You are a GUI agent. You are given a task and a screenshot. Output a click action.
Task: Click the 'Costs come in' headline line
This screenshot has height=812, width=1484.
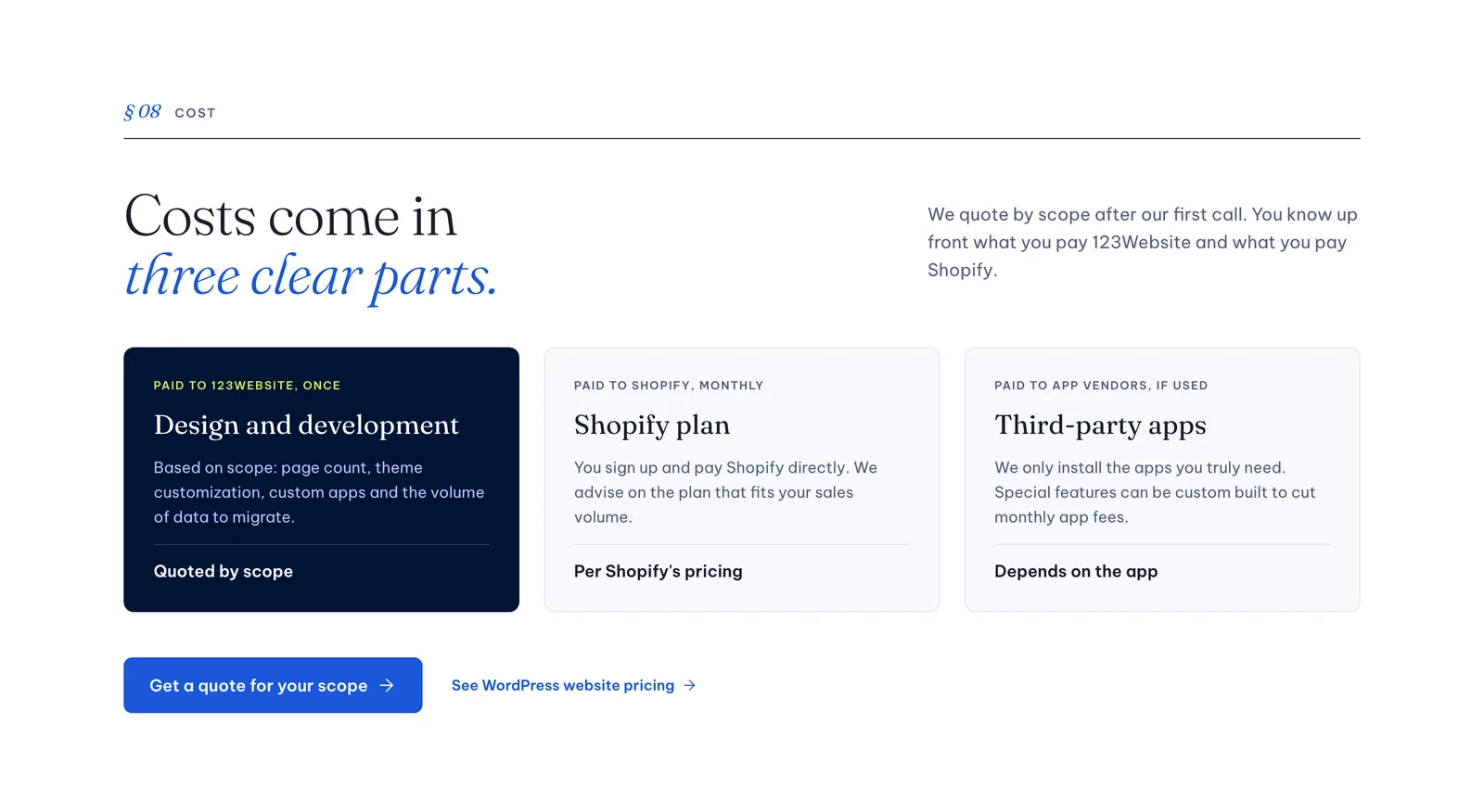[x=290, y=216]
